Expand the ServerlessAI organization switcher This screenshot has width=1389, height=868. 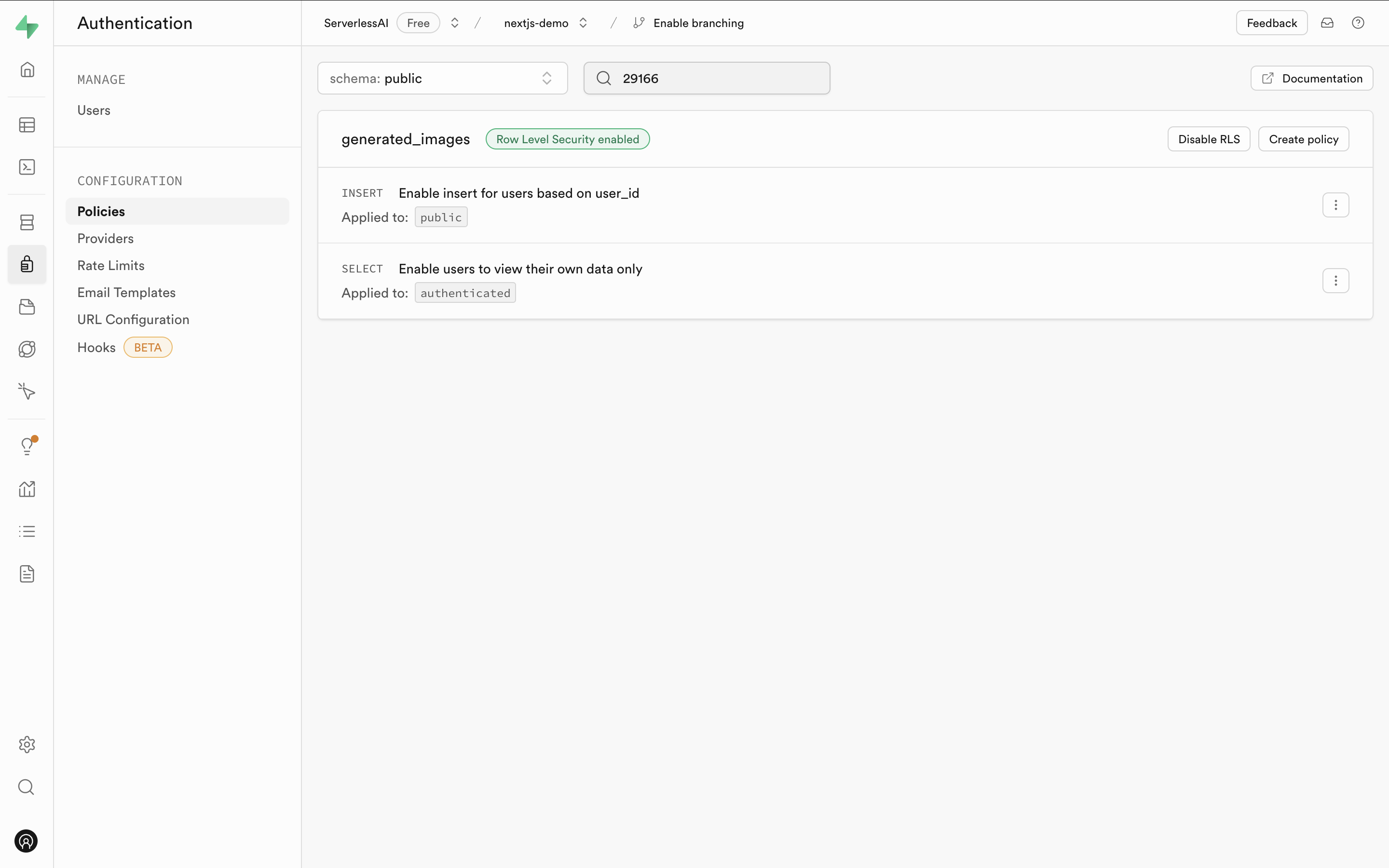click(x=455, y=23)
